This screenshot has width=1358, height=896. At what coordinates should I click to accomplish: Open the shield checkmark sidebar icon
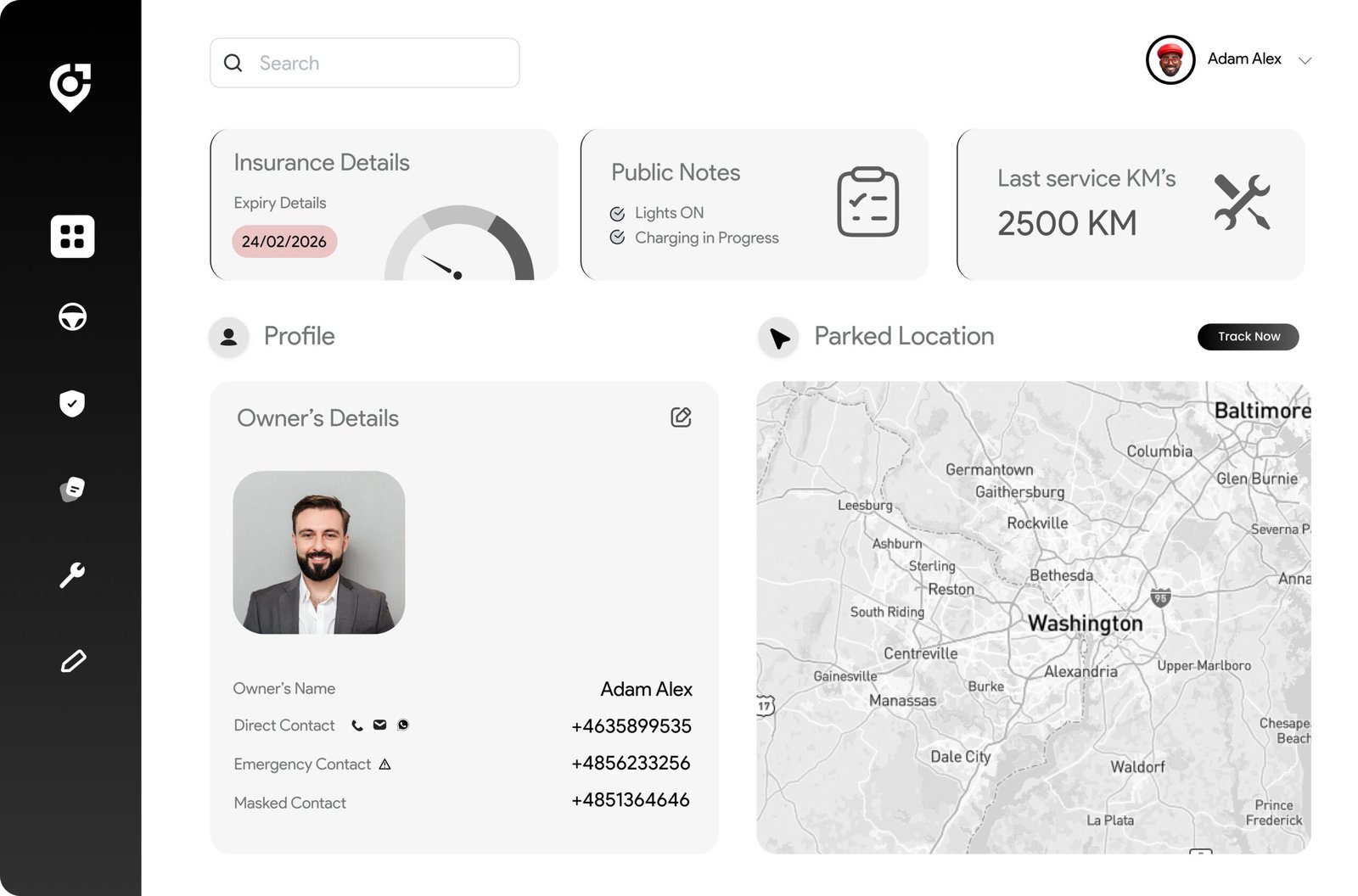(x=72, y=403)
